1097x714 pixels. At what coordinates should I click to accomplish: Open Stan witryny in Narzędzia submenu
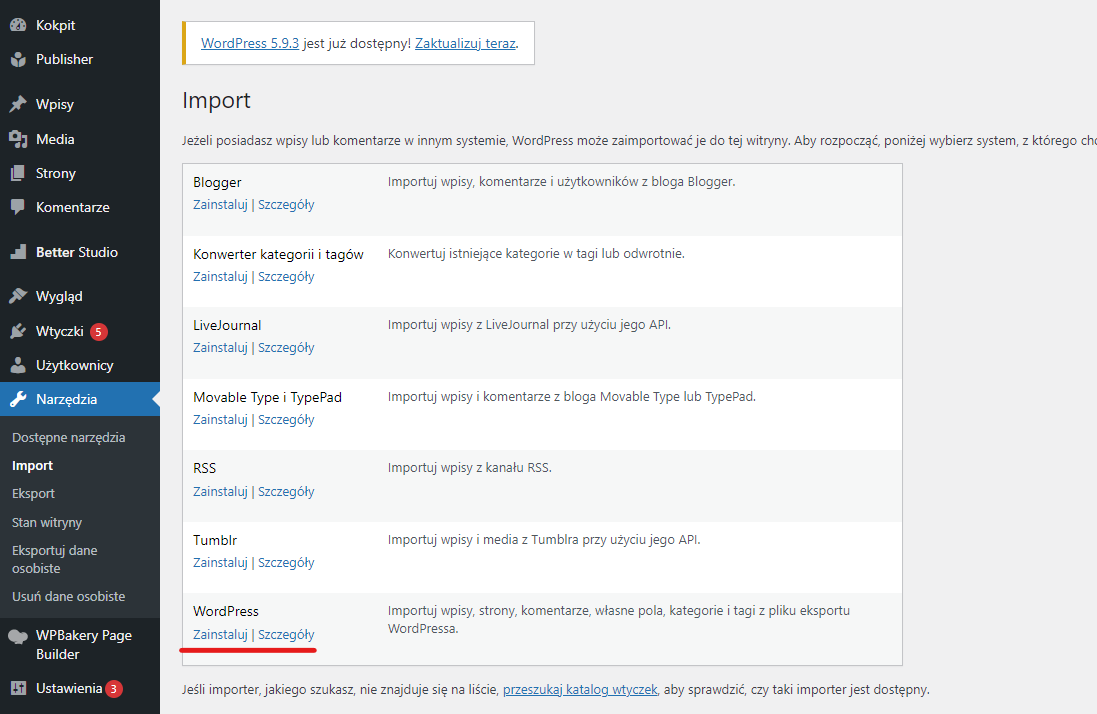click(x=47, y=522)
